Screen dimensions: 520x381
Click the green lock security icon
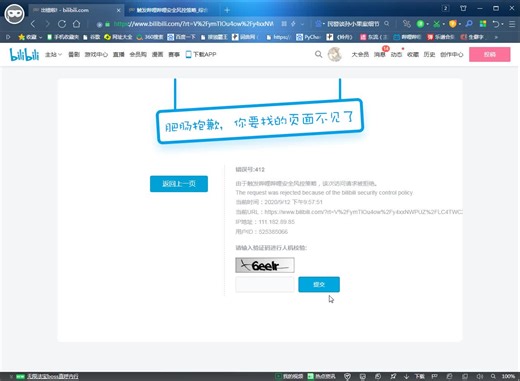(x=107, y=24)
